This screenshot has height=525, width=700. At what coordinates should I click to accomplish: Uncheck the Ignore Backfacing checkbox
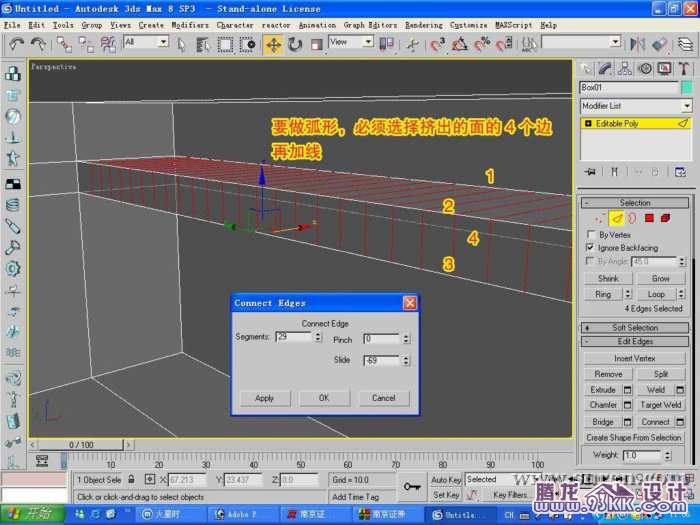590,247
